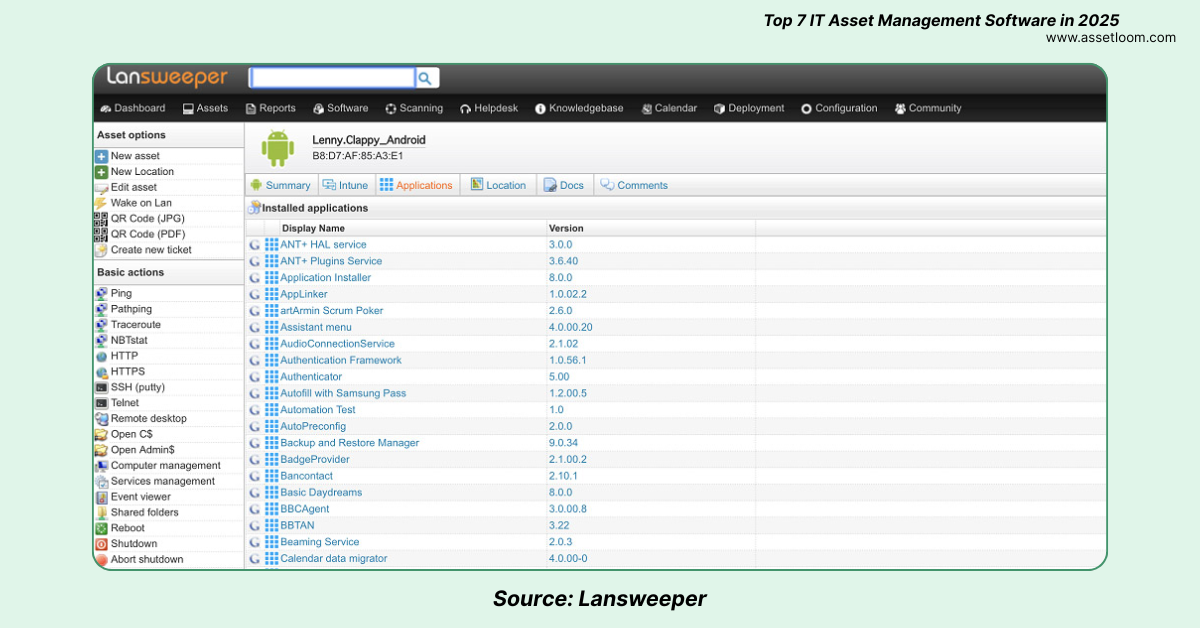The width and height of the screenshot is (1200, 628).
Task: Click the Open C$ folder icon
Action: coord(101,434)
